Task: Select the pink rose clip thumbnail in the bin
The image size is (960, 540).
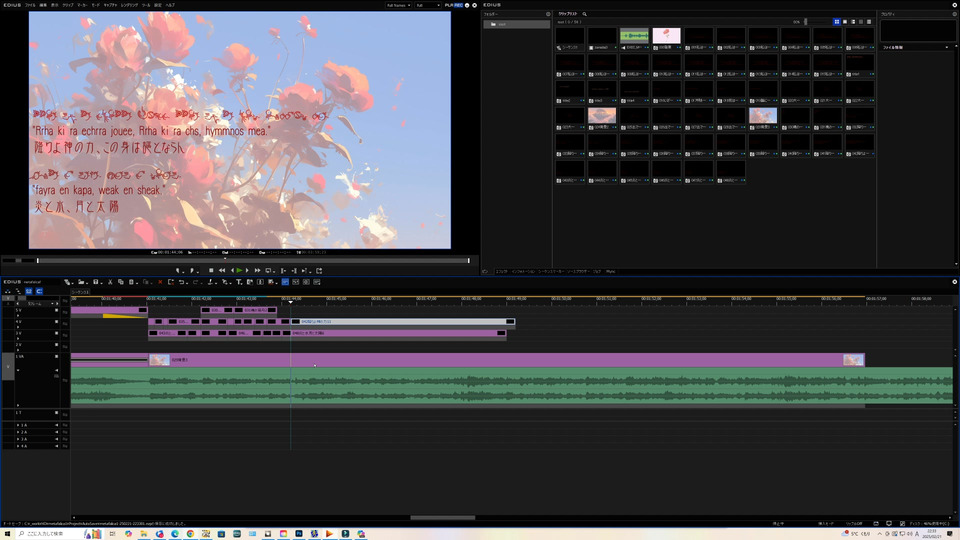Action: (666, 35)
